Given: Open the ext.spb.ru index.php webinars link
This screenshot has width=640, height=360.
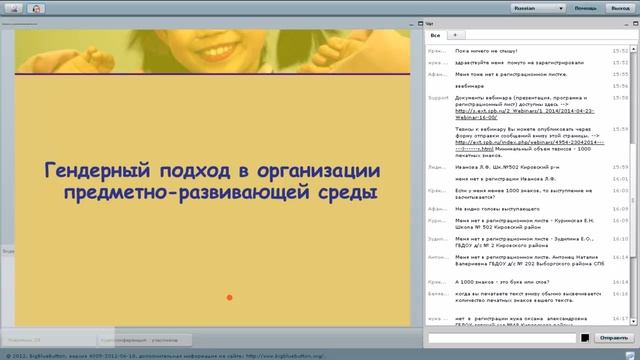Looking at the screenshot, I should pyautogui.click(x=529, y=145).
